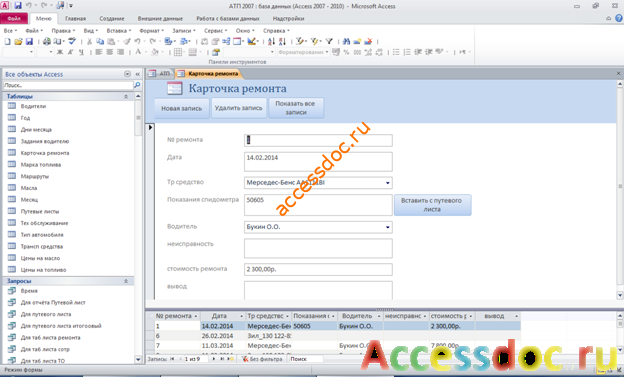Collapse navigation pane with double chevron
The width and height of the screenshot is (624, 377).
click(138, 74)
